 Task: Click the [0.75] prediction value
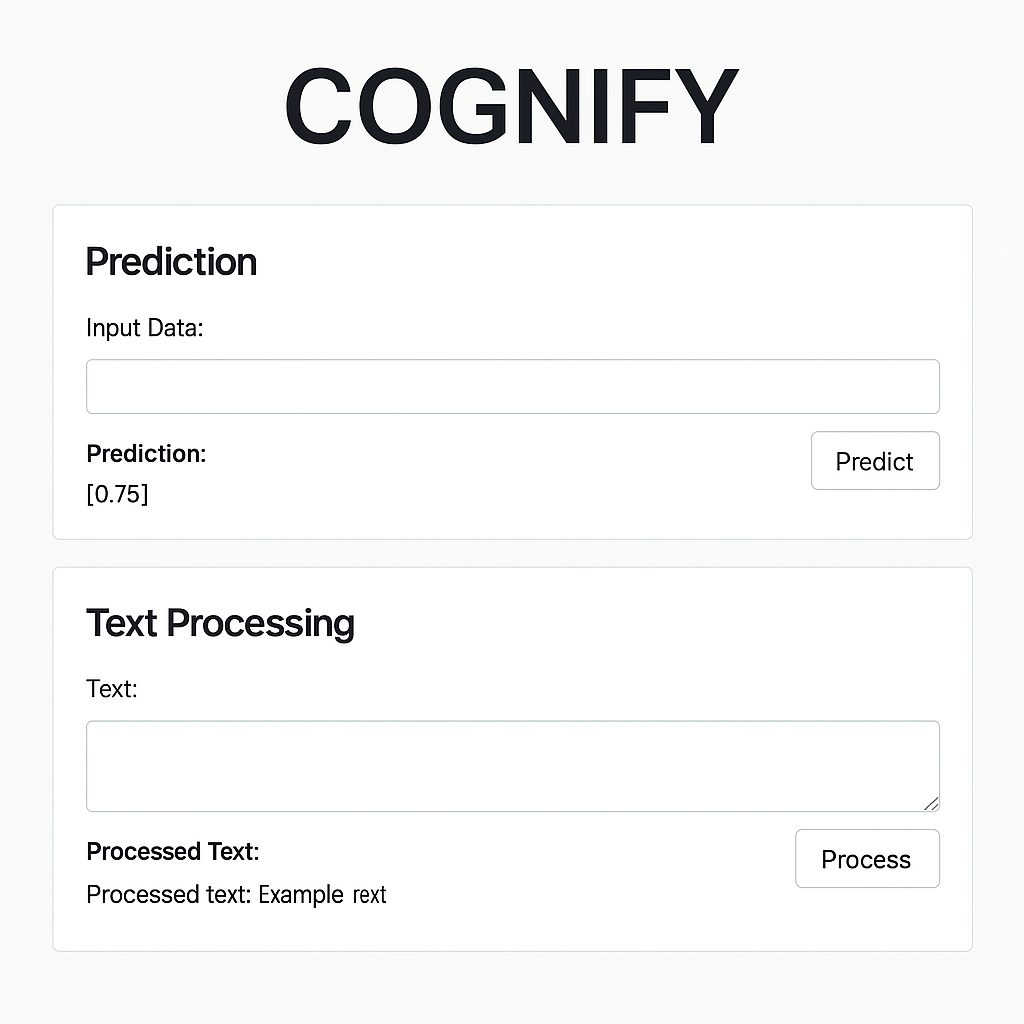click(118, 494)
